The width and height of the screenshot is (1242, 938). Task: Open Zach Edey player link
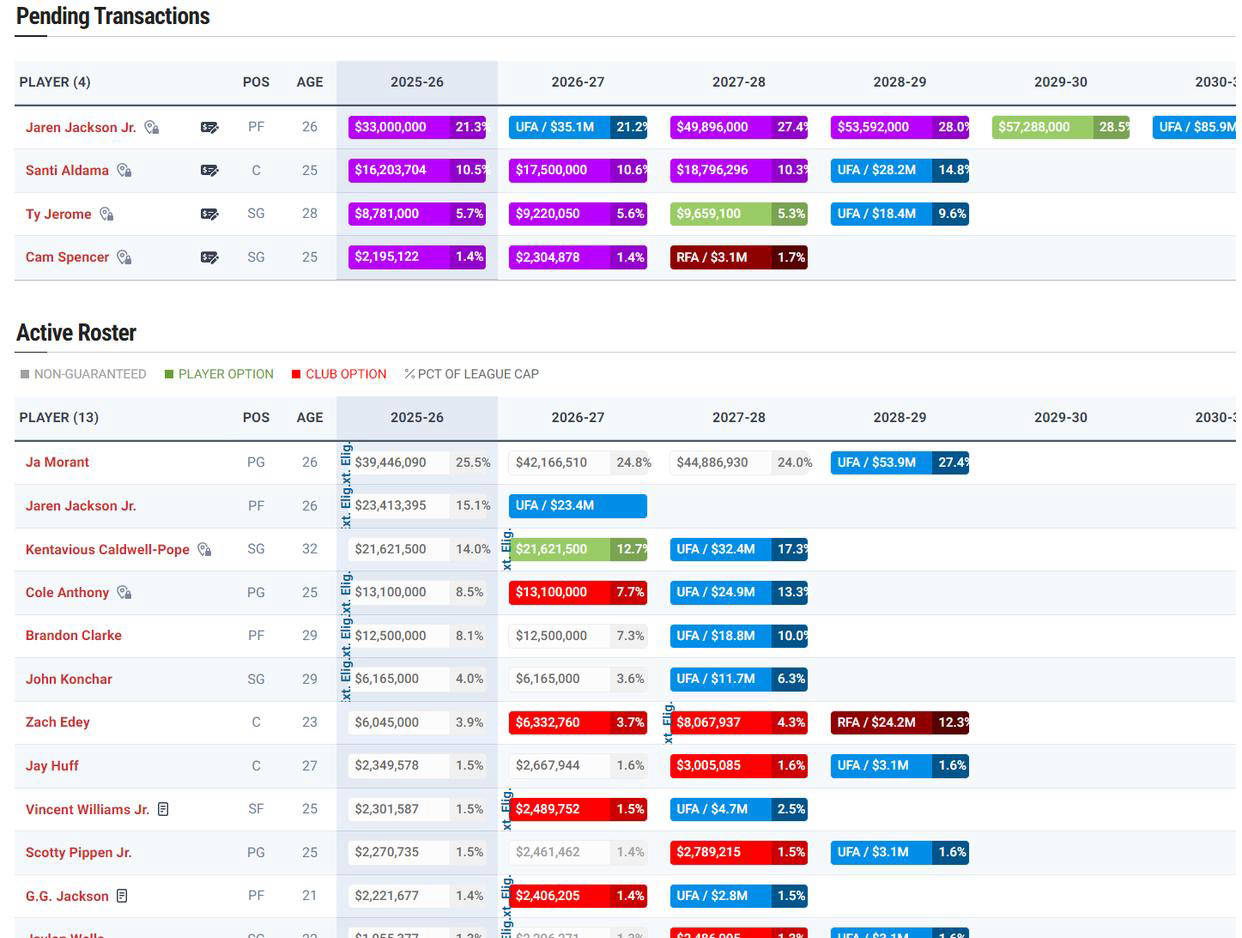[x=58, y=722]
